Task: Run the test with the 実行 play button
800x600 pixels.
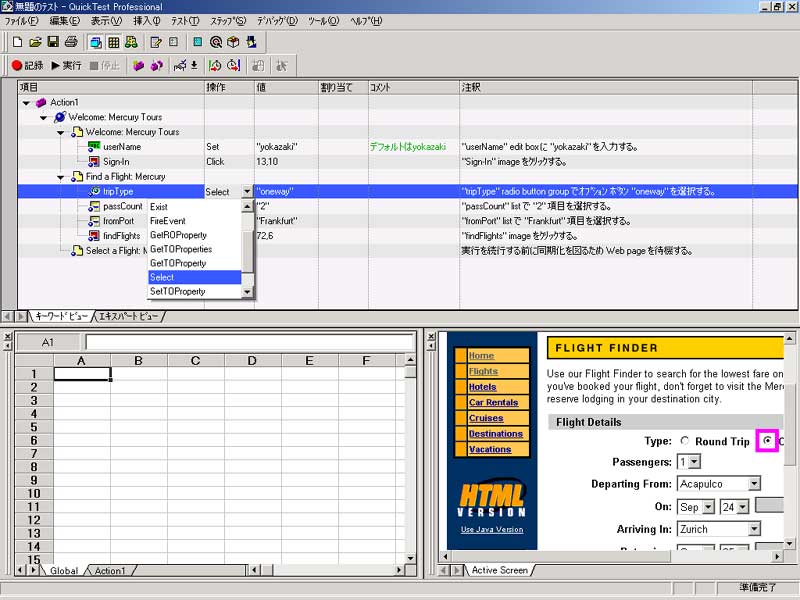Action: 66,65
